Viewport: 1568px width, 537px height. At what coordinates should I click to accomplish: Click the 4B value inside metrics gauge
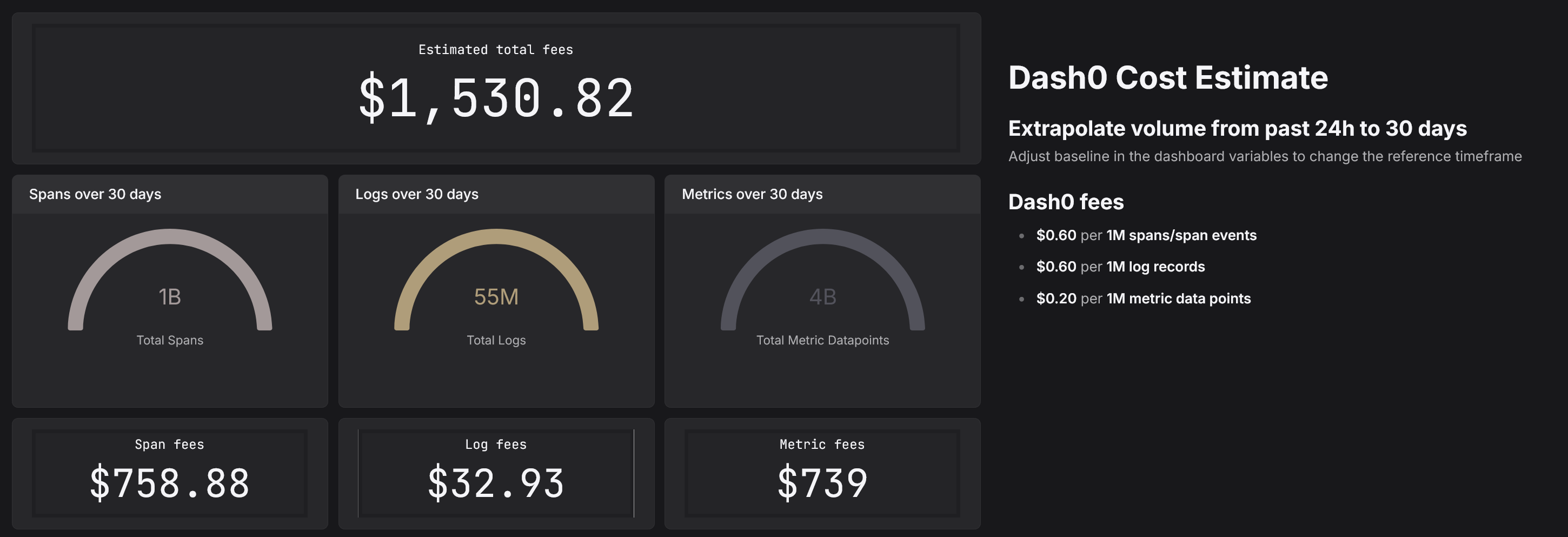[822, 297]
